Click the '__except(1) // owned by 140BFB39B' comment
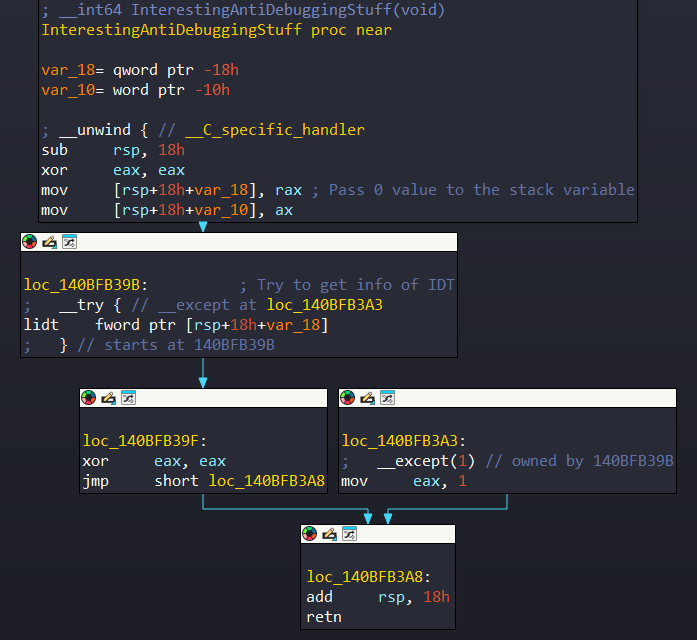 [x=508, y=461]
